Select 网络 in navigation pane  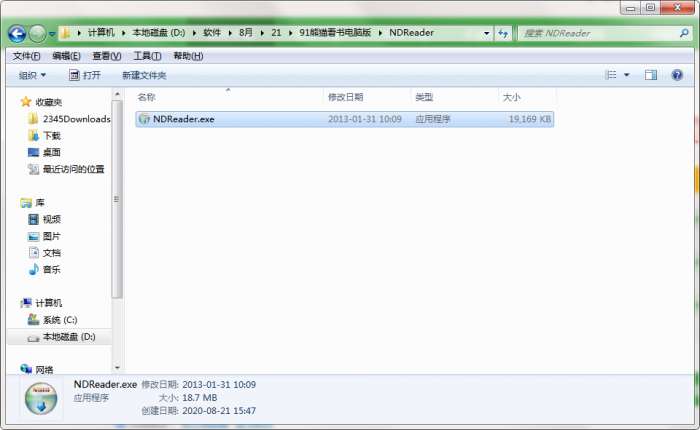(x=44, y=370)
